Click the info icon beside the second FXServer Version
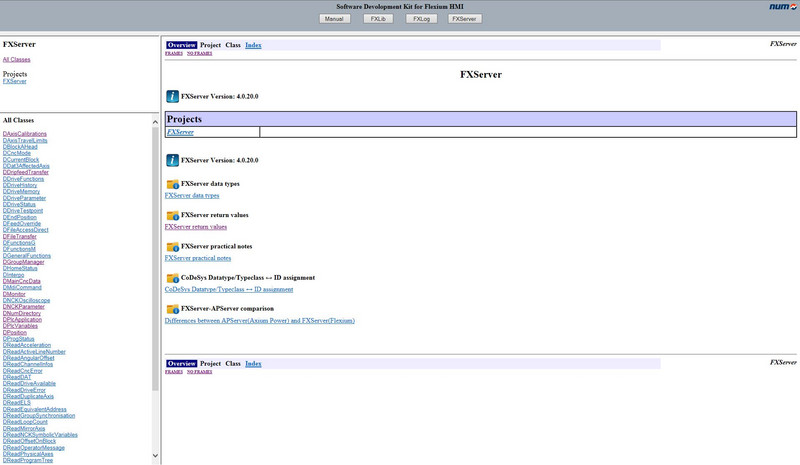 [172, 160]
